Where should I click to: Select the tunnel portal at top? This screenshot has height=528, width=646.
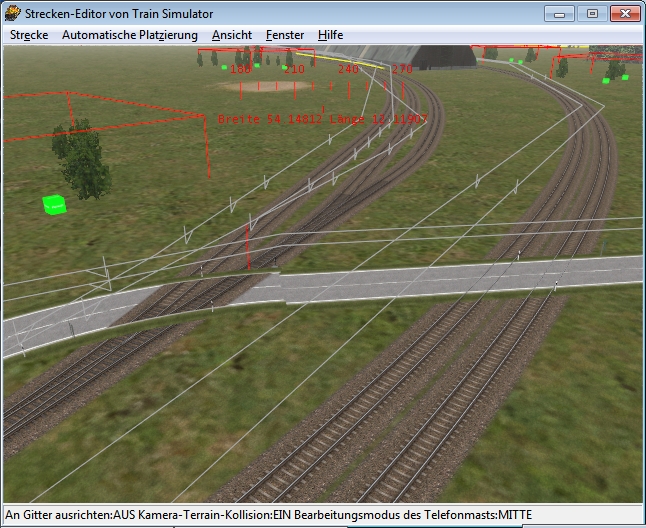(420, 55)
